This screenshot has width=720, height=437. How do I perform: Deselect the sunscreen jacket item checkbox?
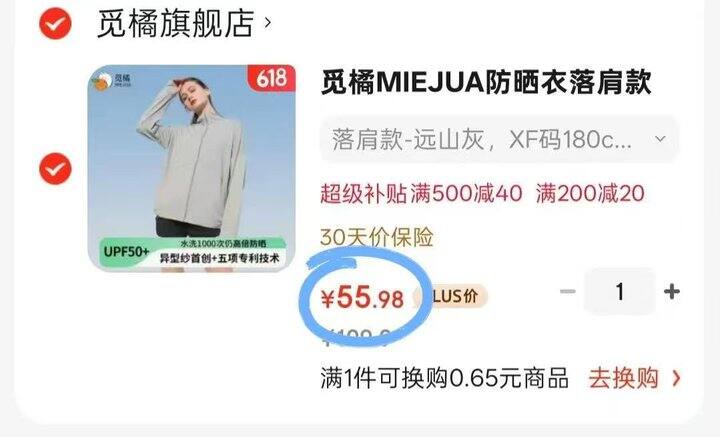[x=55, y=169]
